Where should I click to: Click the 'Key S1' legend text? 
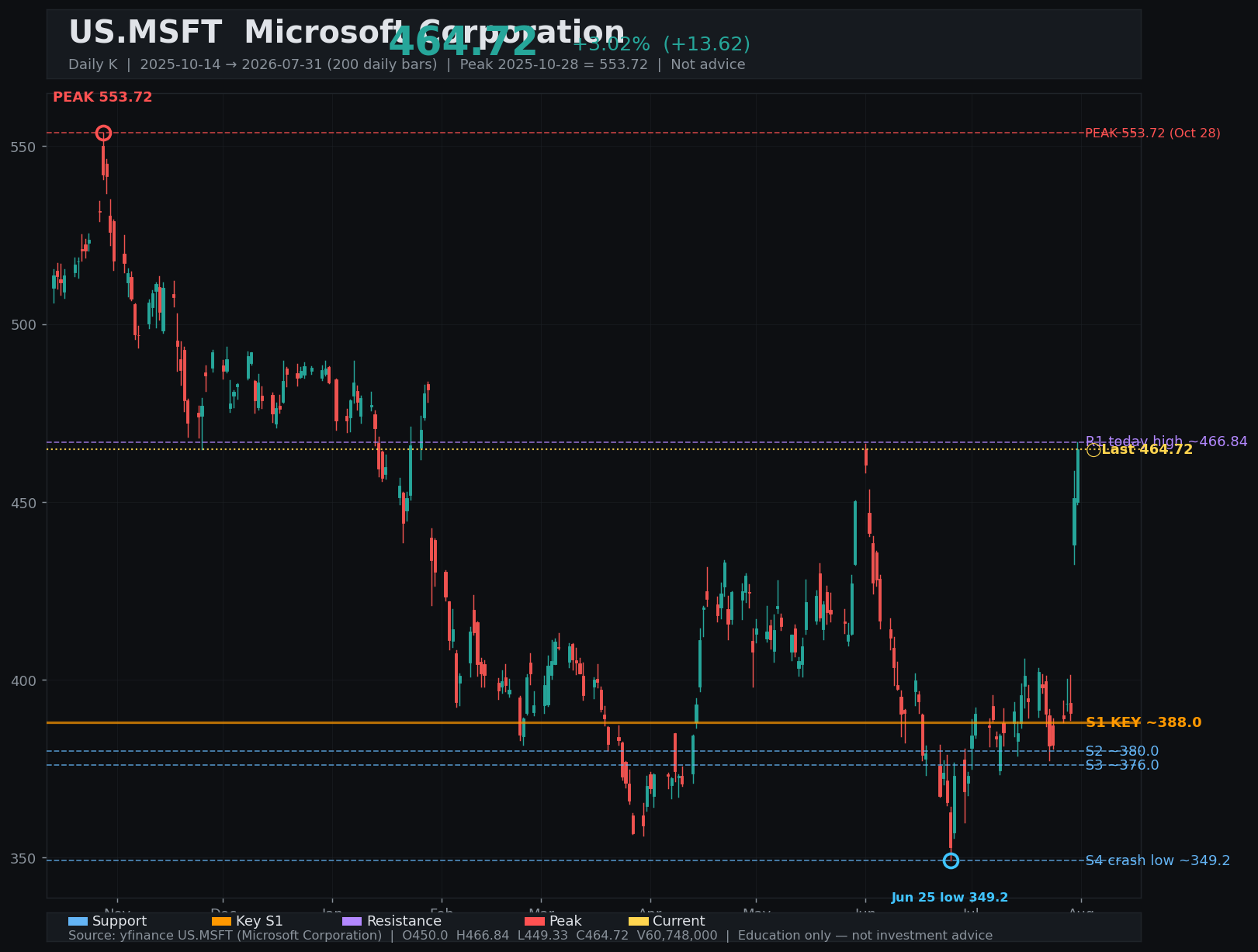point(259,922)
